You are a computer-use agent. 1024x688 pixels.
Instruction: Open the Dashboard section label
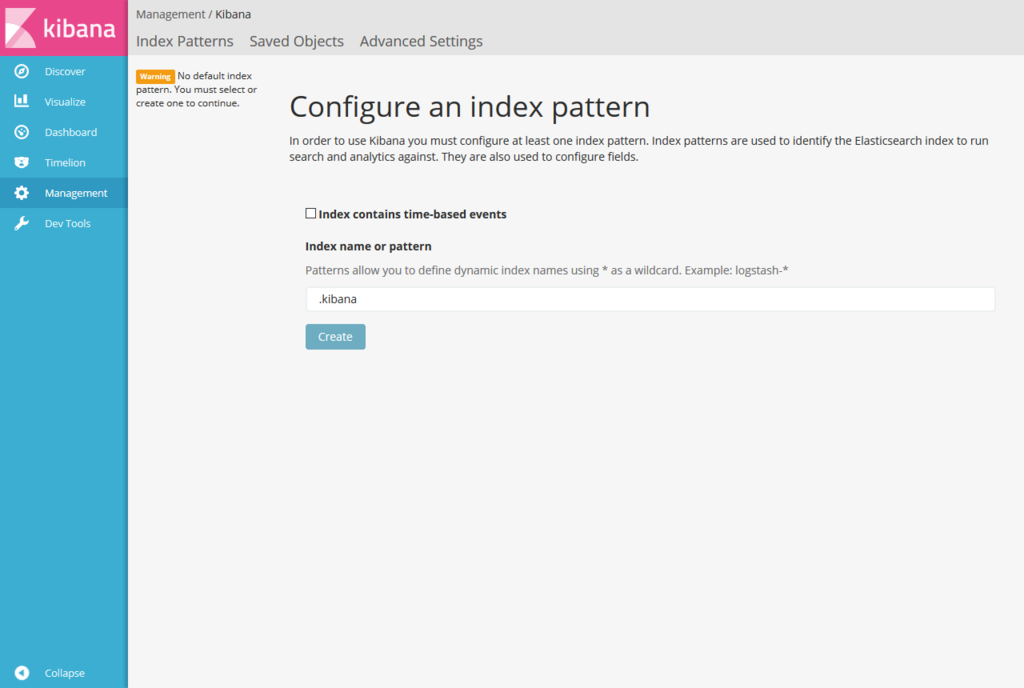pos(71,132)
